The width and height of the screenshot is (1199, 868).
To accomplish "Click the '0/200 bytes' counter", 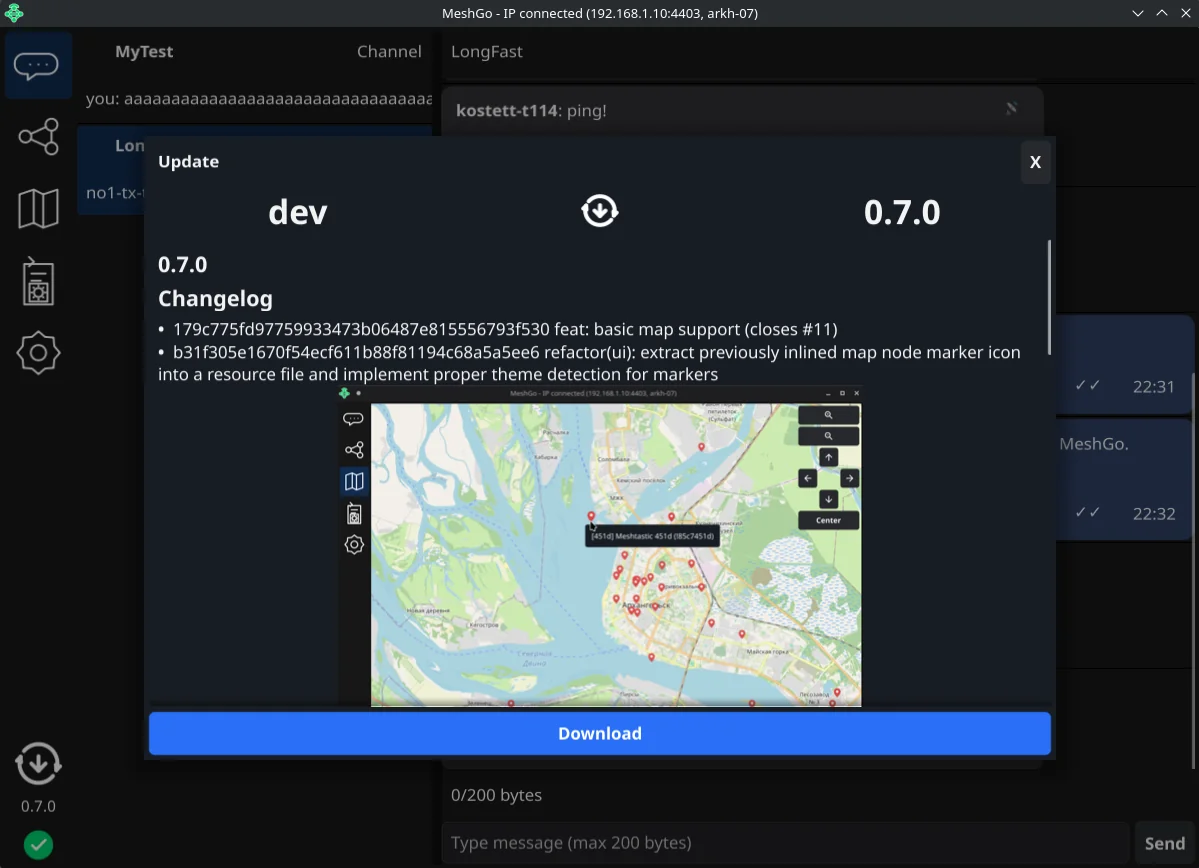I will pyautogui.click(x=496, y=795).
